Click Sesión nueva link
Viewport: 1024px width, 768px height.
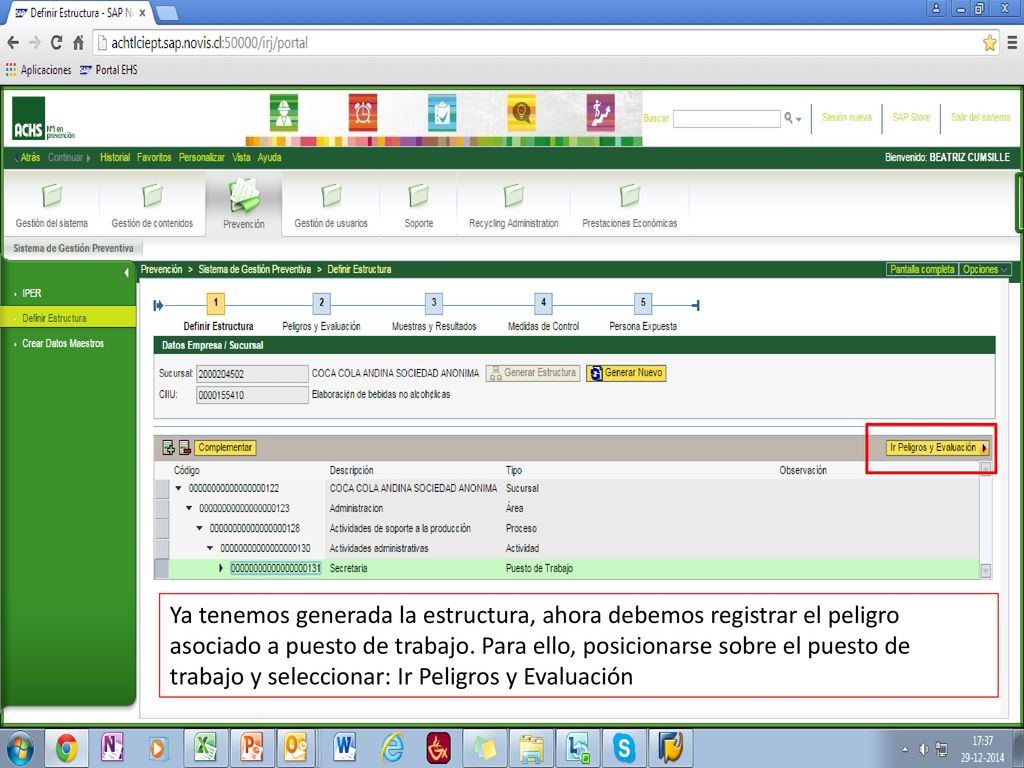tap(846, 118)
